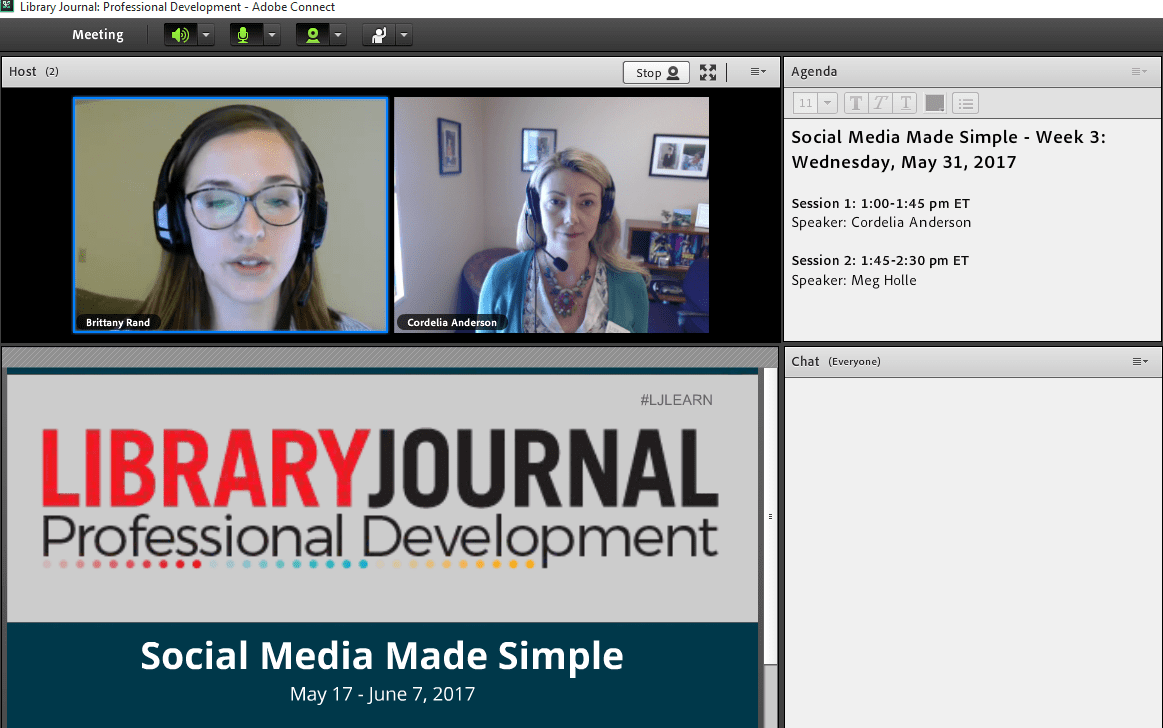Click the raise hand status icon
This screenshot has height=728, width=1163.
coord(378,35)
